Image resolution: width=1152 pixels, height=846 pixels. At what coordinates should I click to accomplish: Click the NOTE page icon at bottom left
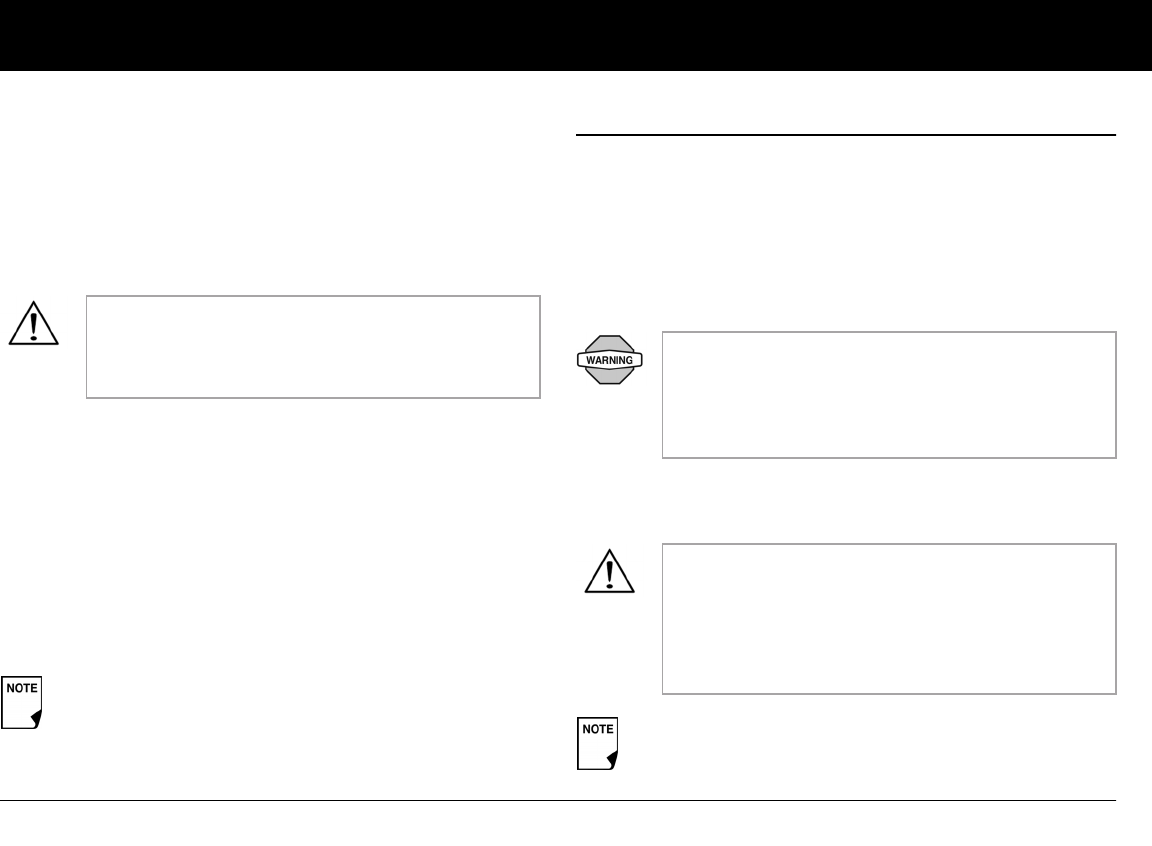[23, 704]
